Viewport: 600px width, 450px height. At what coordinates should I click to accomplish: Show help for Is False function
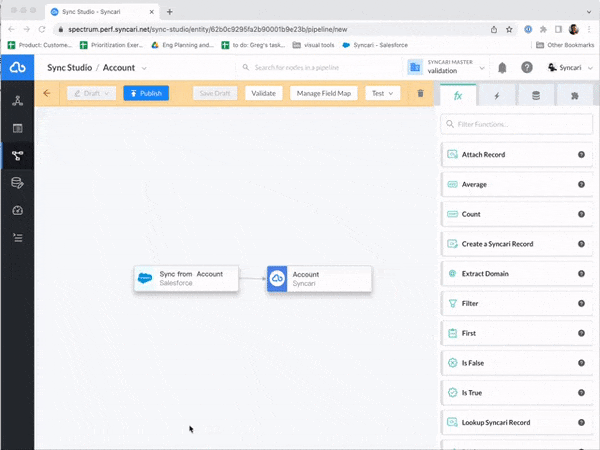pos(581,363)
